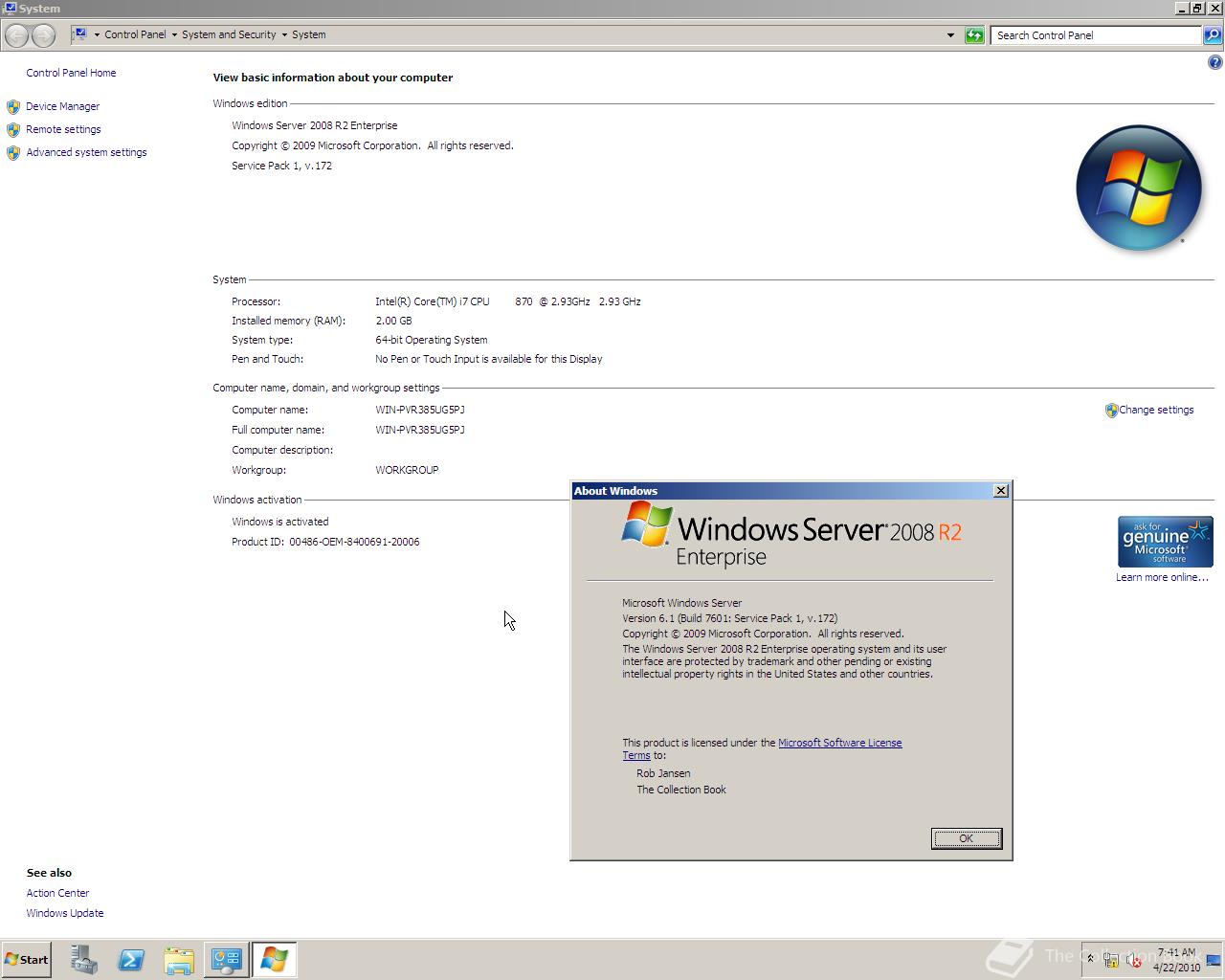The height and width of the screenshot is (980, 1225).
Task: Click the Remote settings shield icon
Action: pos(12,129)
